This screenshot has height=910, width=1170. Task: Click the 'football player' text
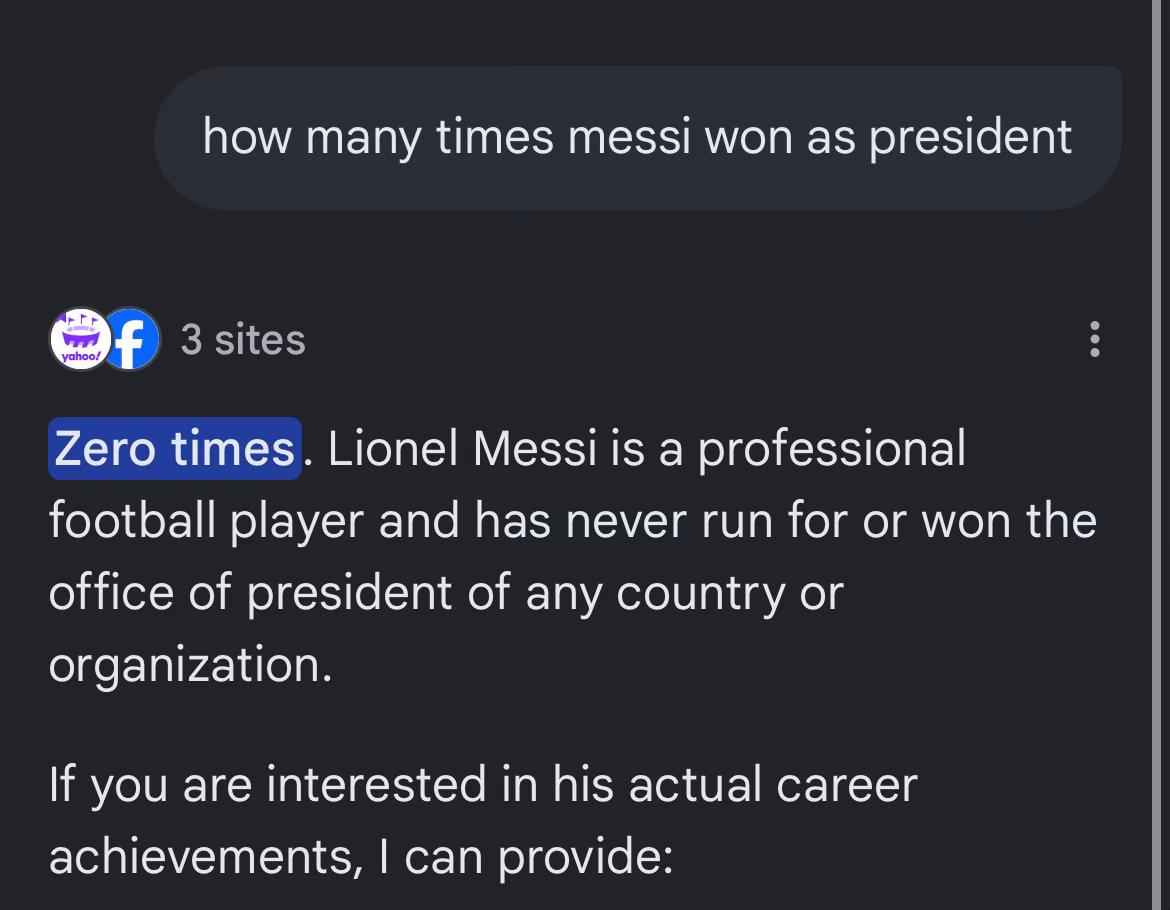(x=206, y=521)
